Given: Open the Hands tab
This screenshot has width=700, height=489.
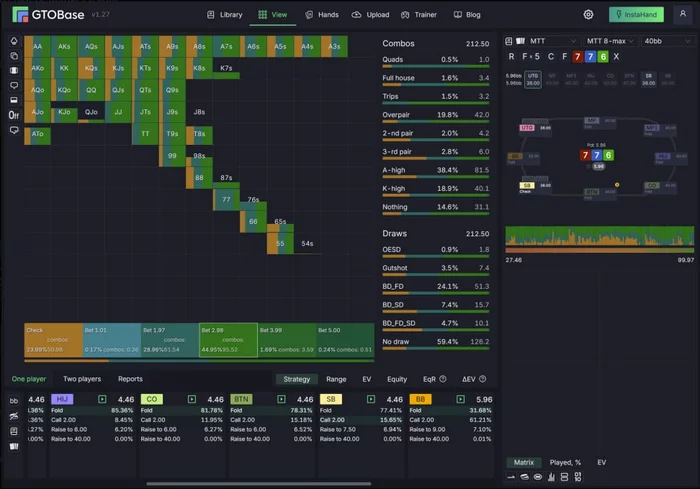Looking at the screenshot, I should [322, 15].
